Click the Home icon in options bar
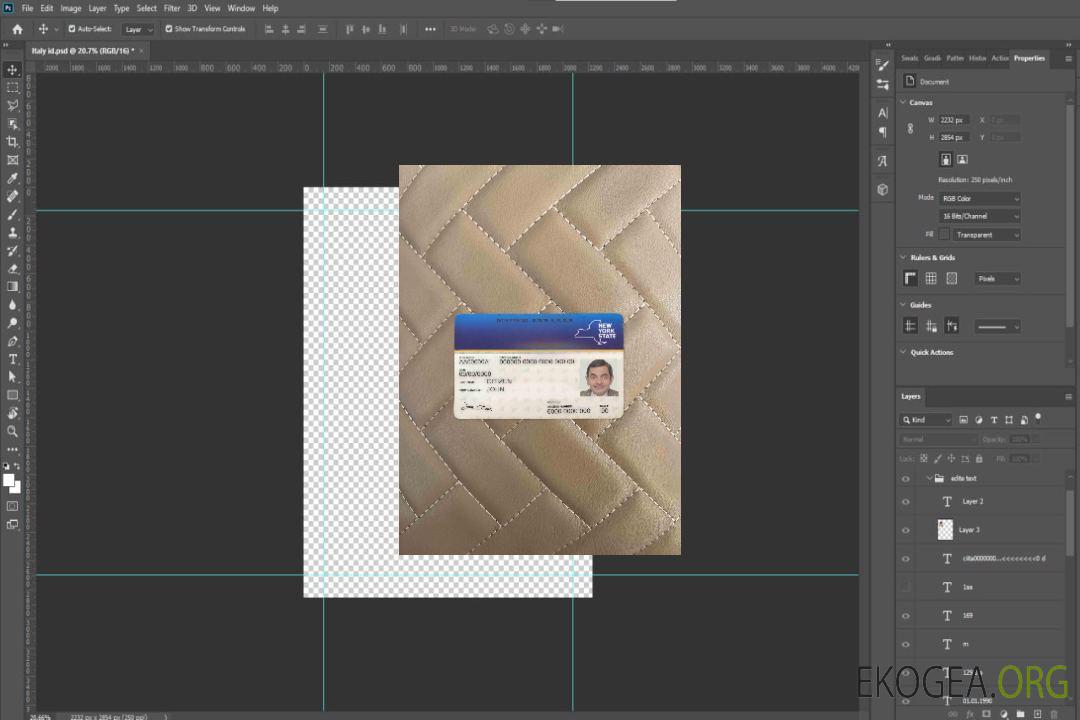 [17, 29]
